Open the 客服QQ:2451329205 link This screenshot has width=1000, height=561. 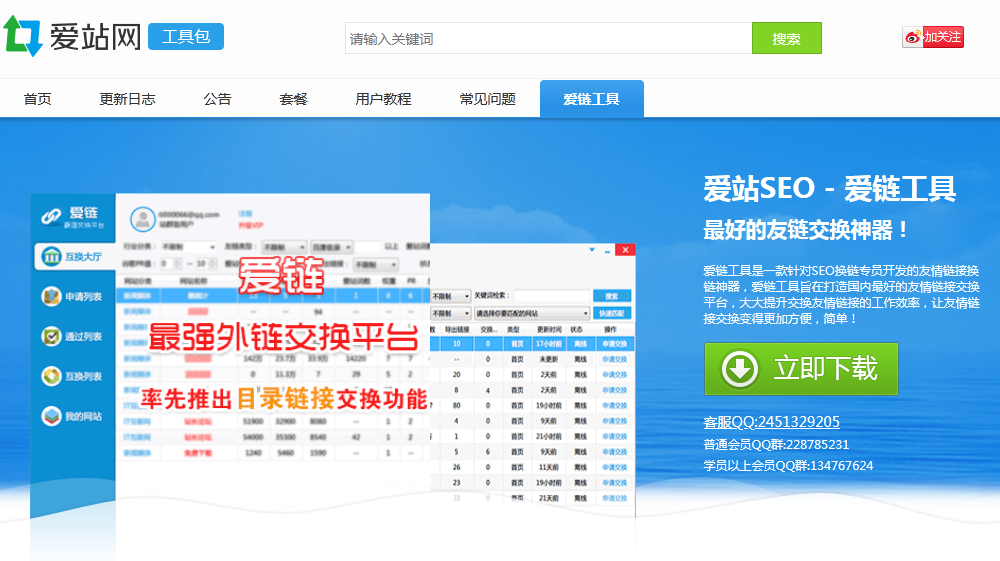772,422
